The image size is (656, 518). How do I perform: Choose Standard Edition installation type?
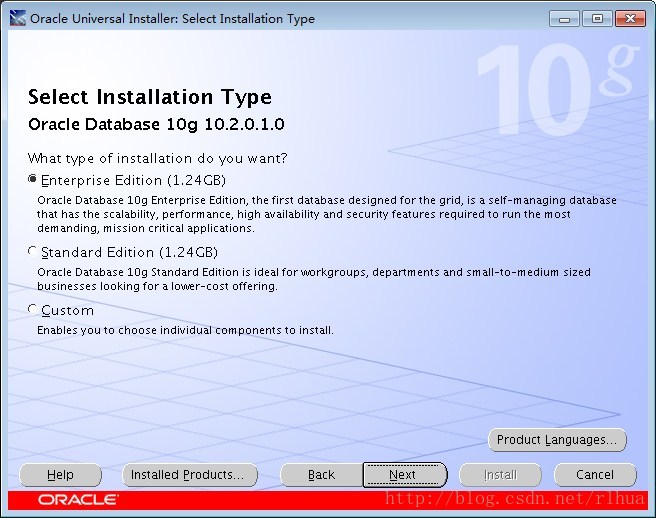[32, 251]
